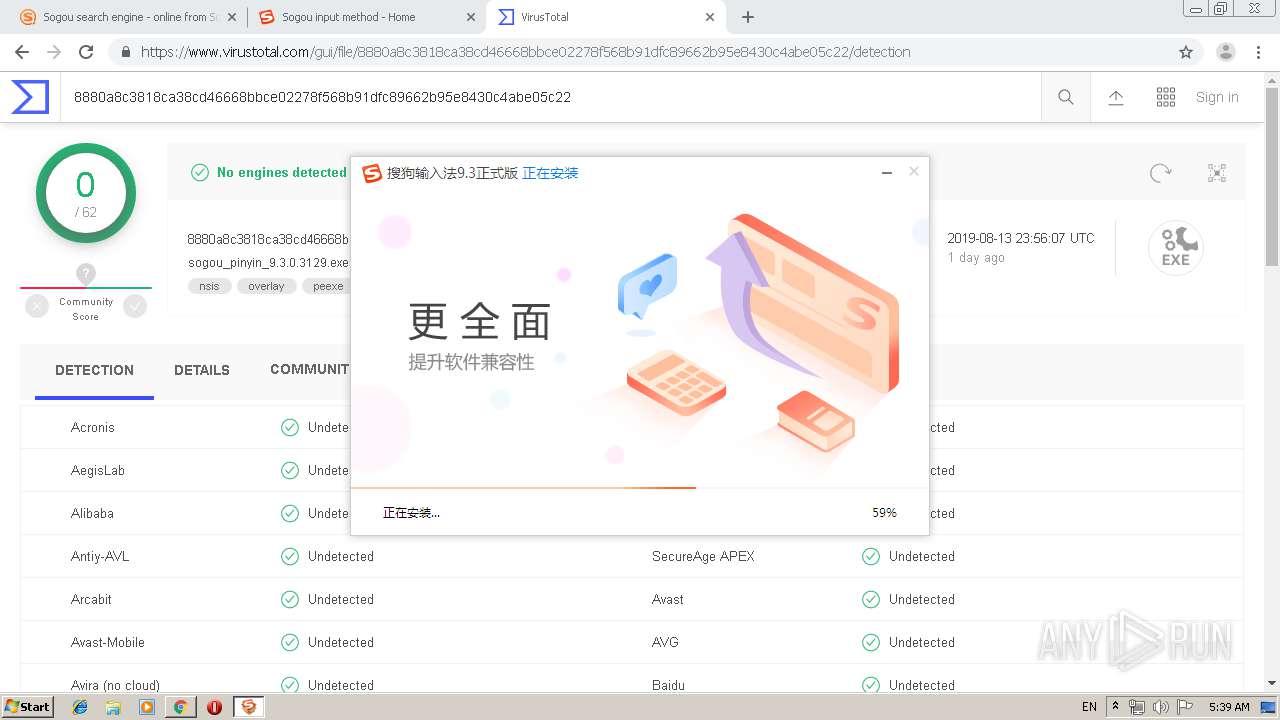Click the Avast-Mobile engine name
1280x720 pixels.
(x=108, y=642)
